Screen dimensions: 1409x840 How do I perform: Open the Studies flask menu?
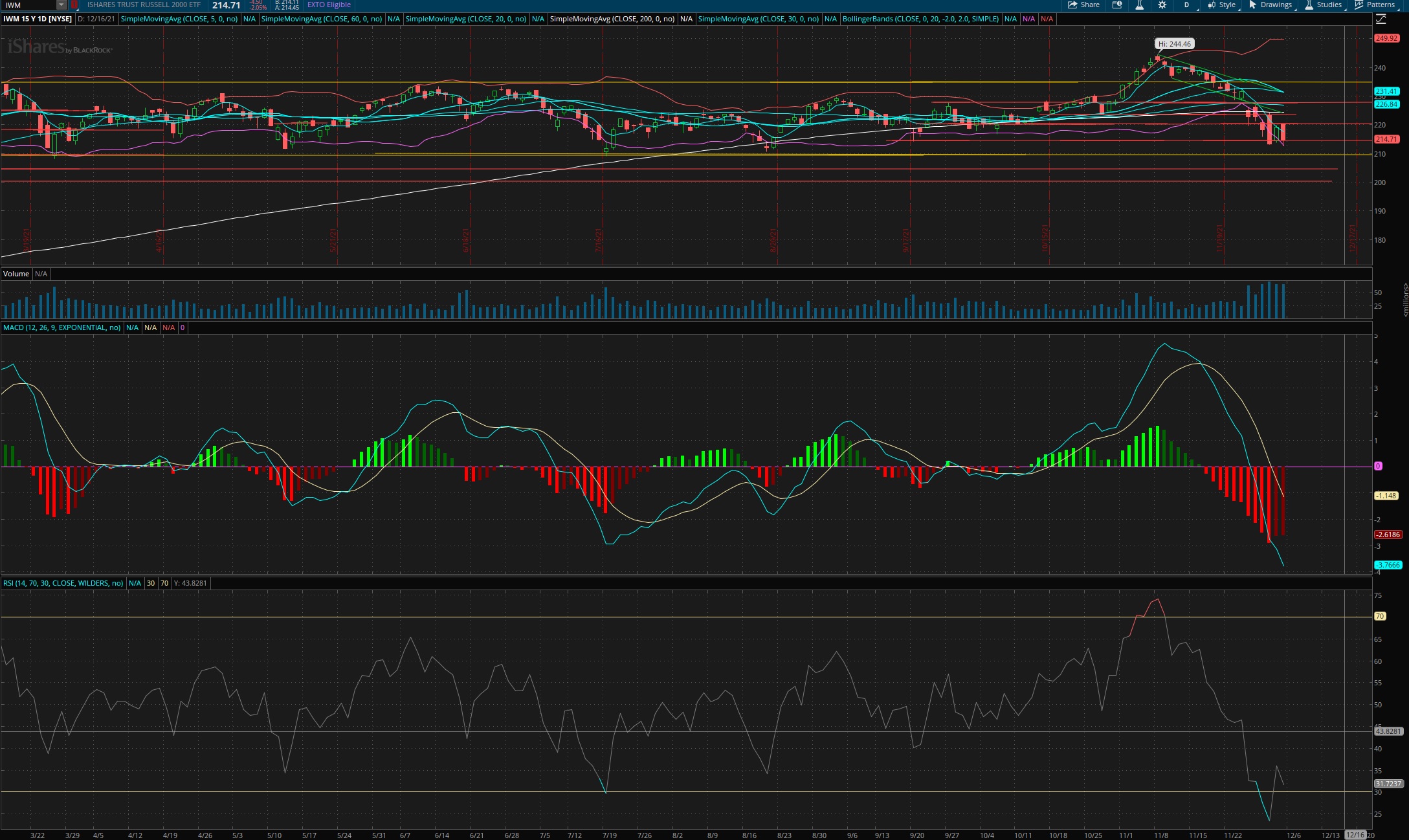point(1324,5)
